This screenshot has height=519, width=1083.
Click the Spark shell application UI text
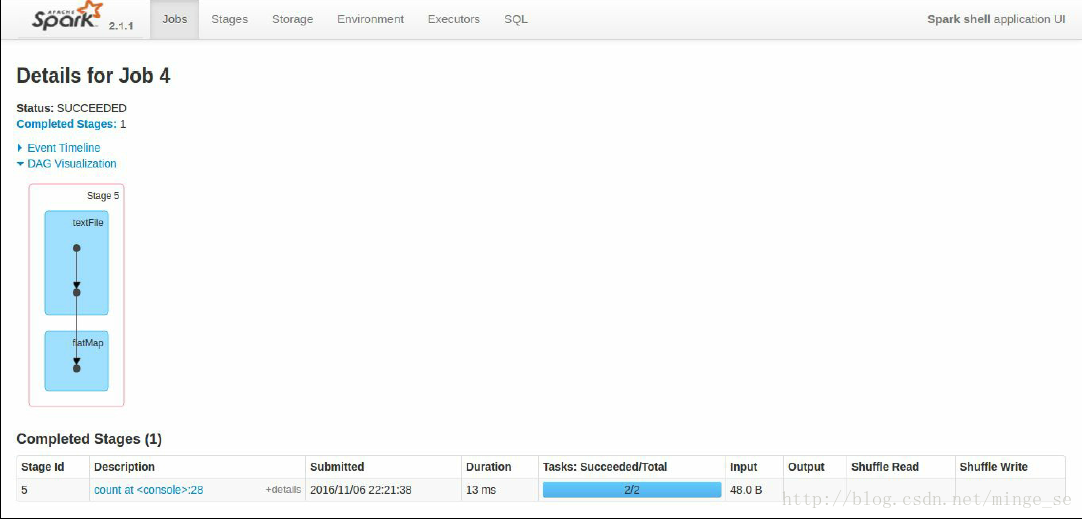tap(996, 19)
